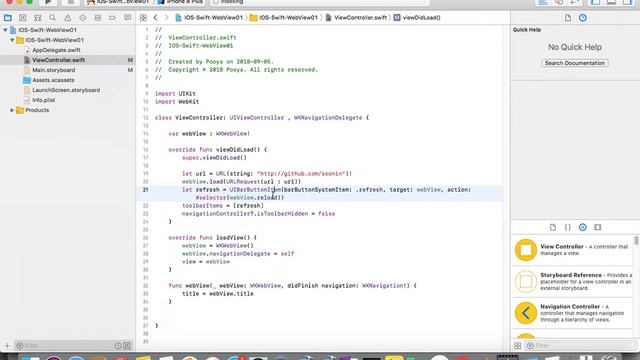Go back in editor history
This screenshot has width=640, height=360.
point(156,18)
